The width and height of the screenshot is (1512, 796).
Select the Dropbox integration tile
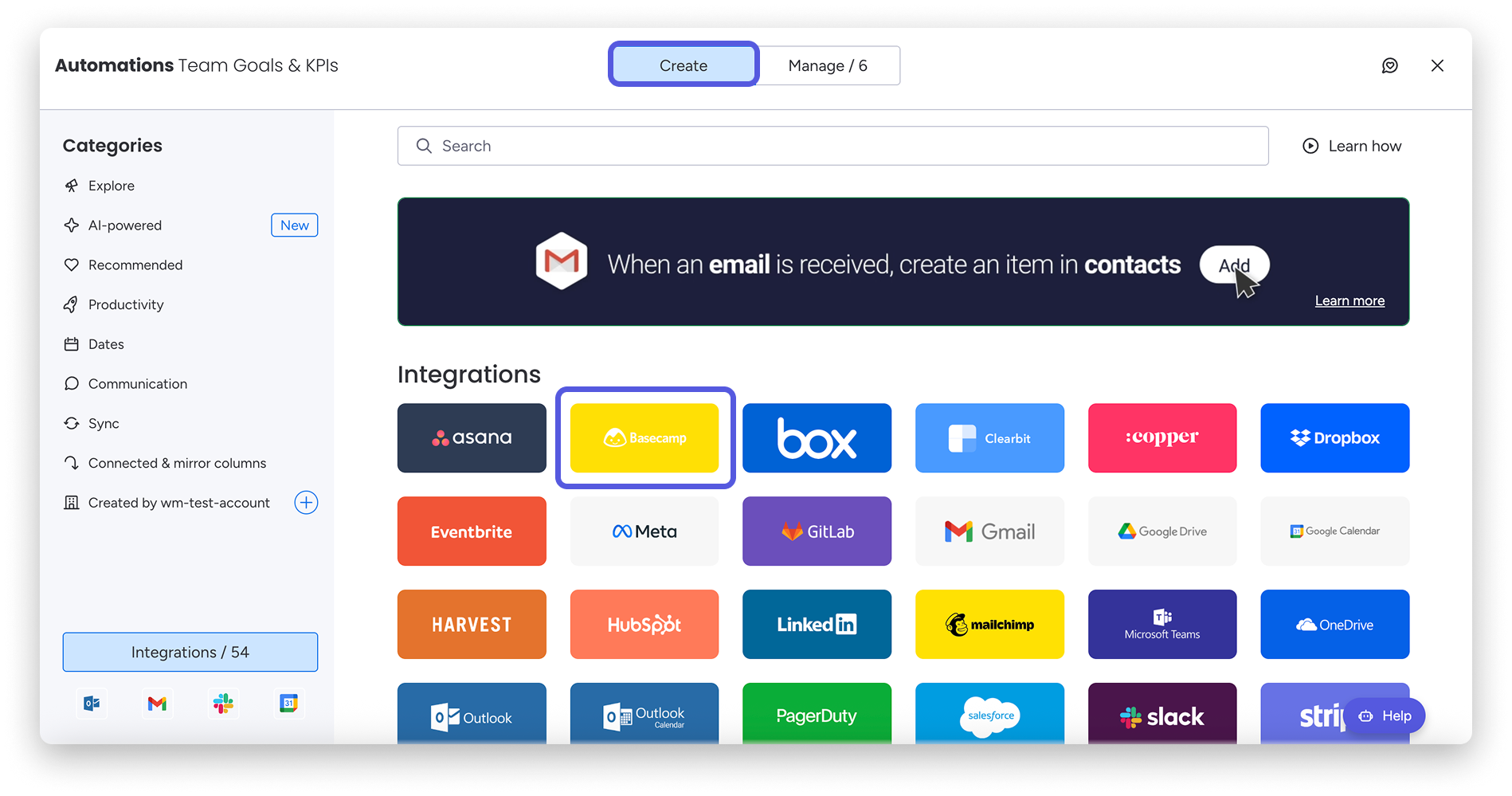1335,437
